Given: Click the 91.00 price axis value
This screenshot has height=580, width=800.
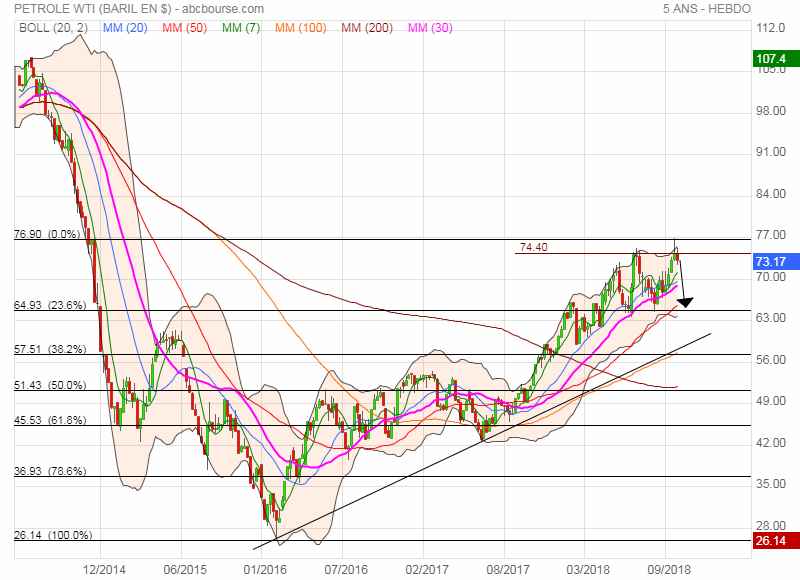Looking at the screenshot, I should tap(770, 152).
